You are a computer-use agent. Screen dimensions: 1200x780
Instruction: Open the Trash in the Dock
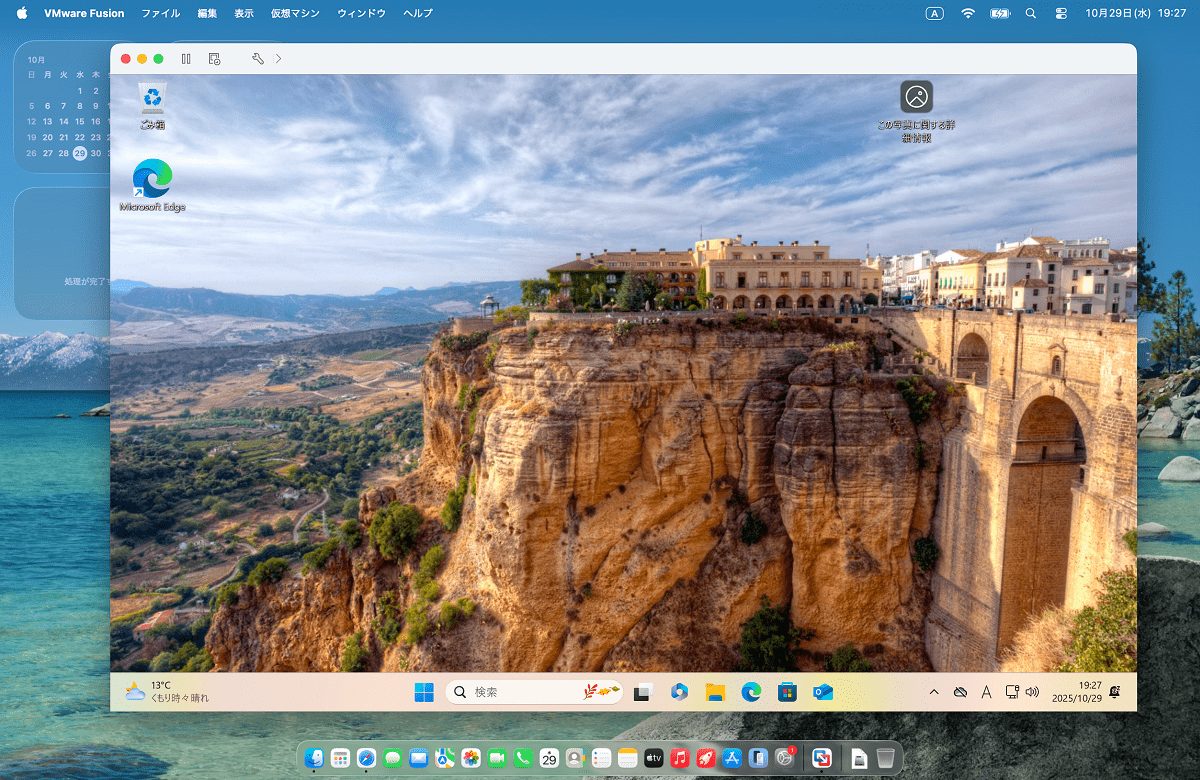pyautogui.click(x=885, y=758)
